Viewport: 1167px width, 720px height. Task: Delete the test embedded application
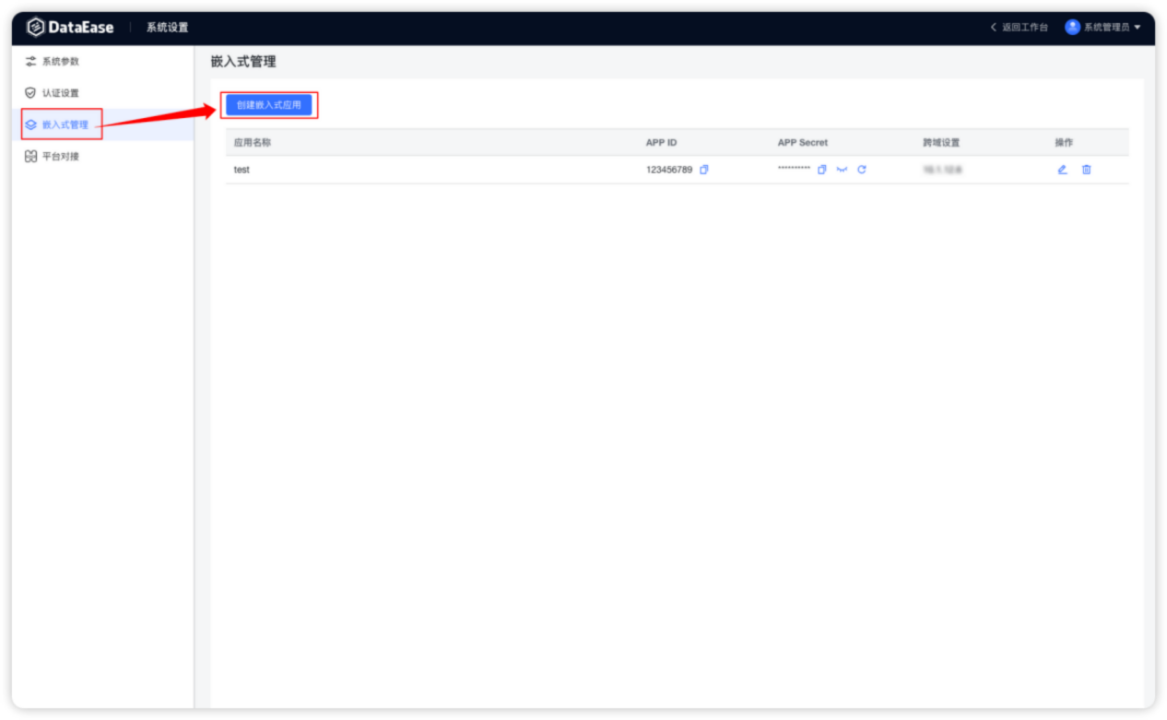pos(1086,170)
